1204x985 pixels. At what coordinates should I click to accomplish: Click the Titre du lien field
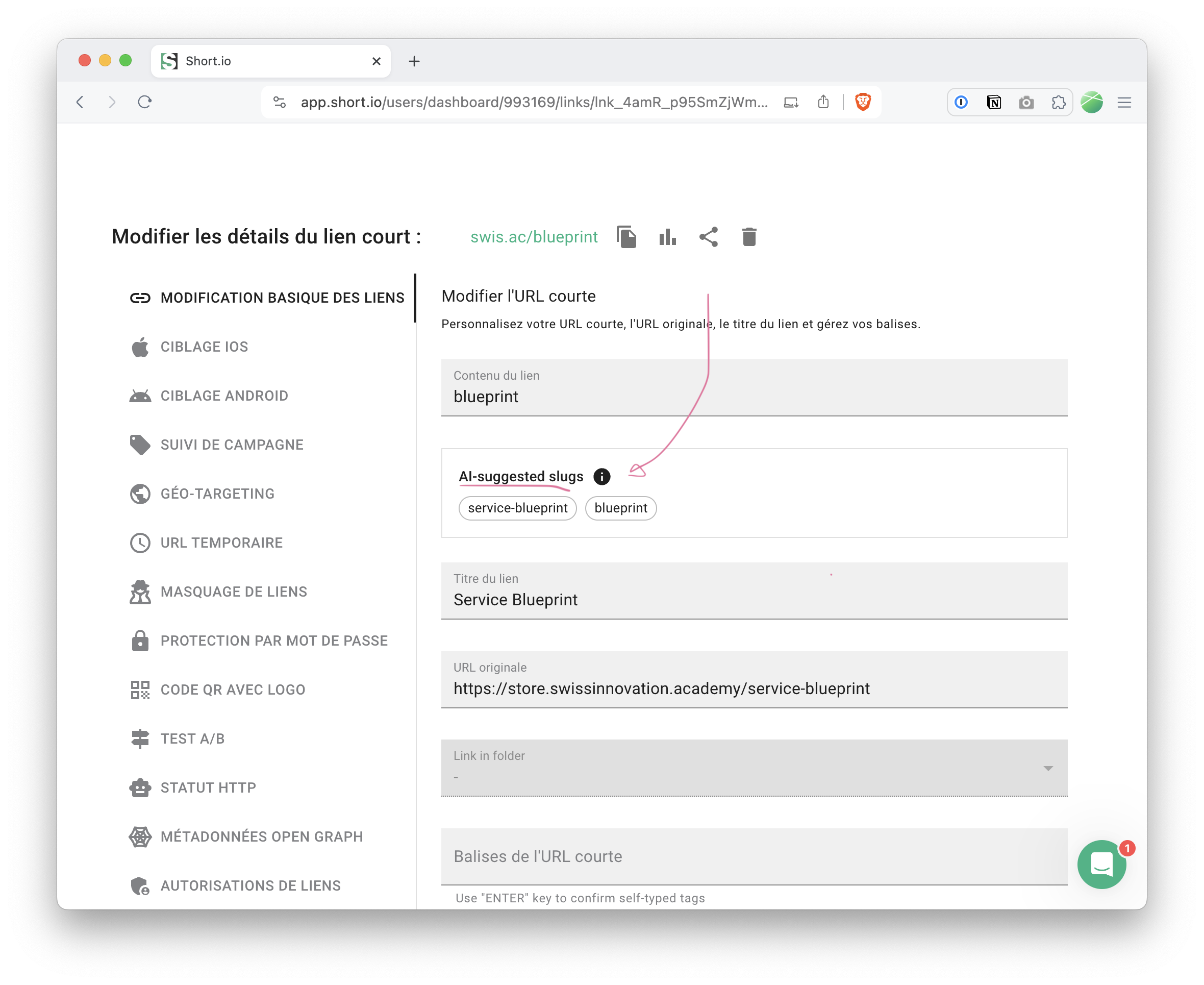pos(754,599)
